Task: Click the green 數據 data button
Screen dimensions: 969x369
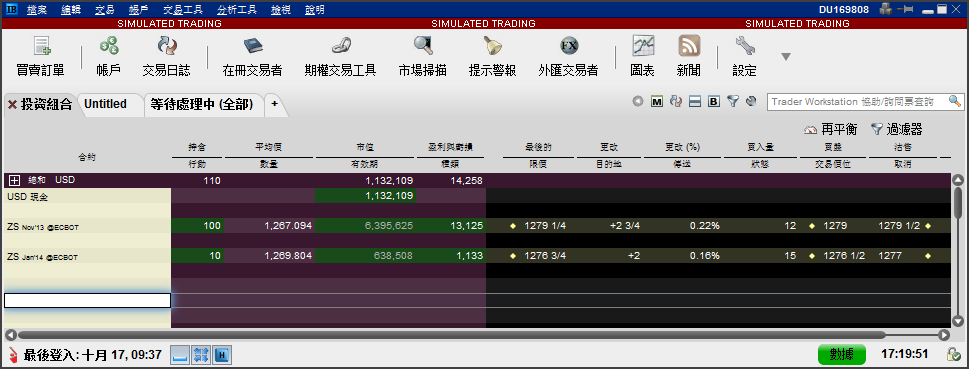Action: coord(842,354)
